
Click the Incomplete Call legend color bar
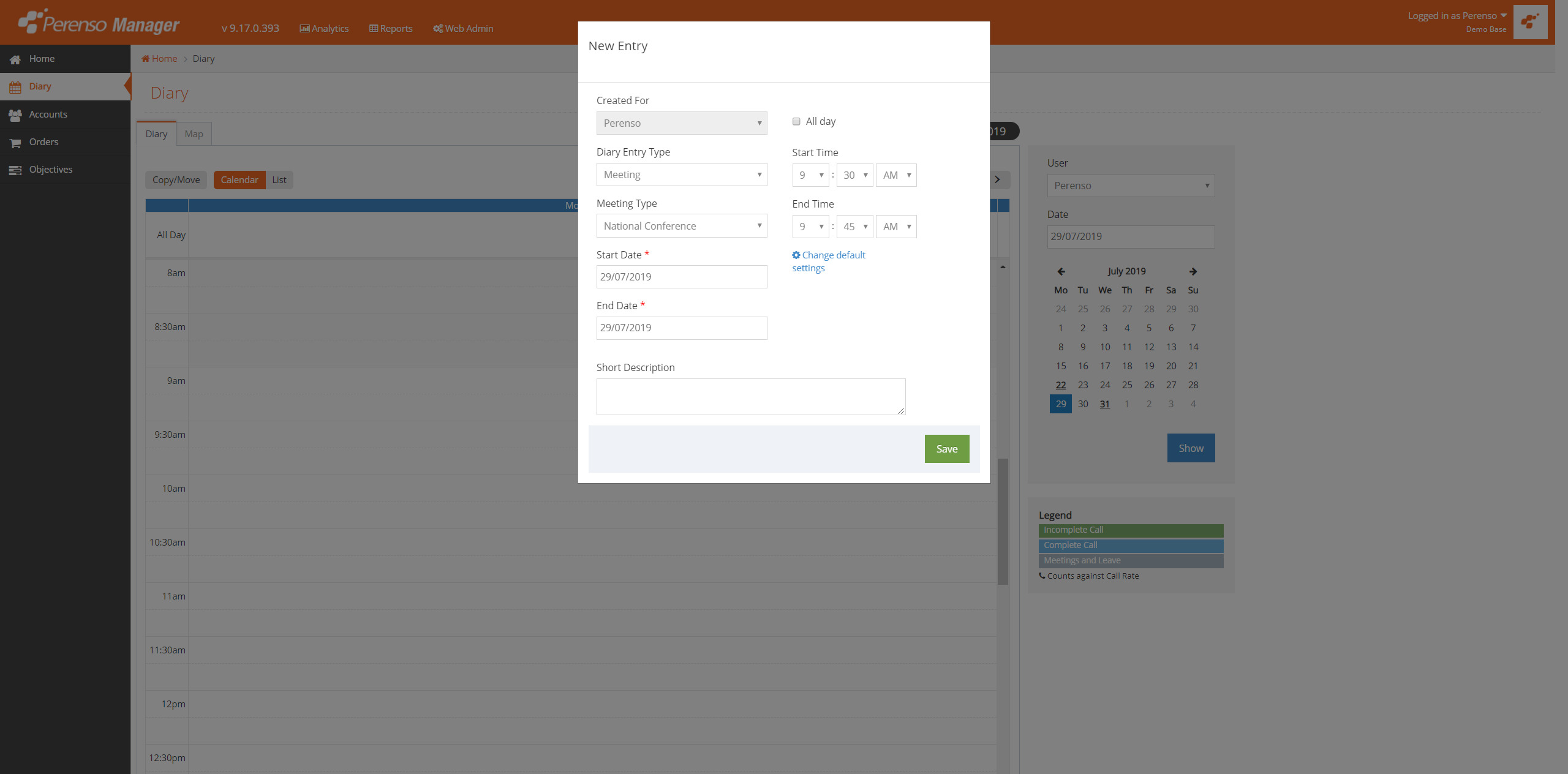[1131, 530]
